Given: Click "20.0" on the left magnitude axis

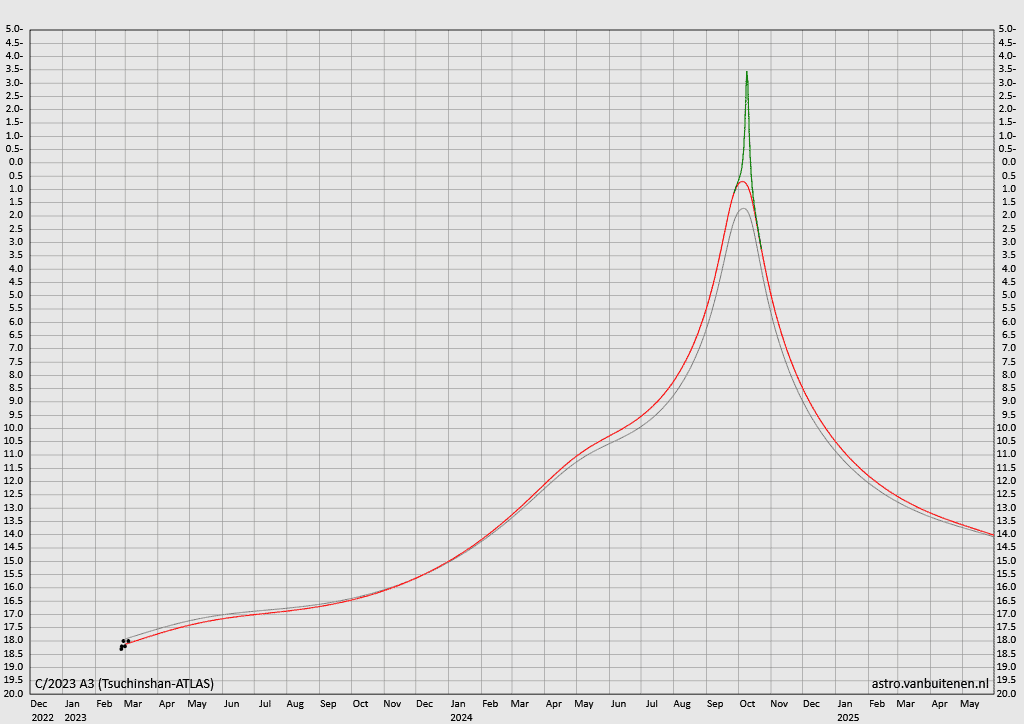Looking at the screenshot, I should click(13, 693).
